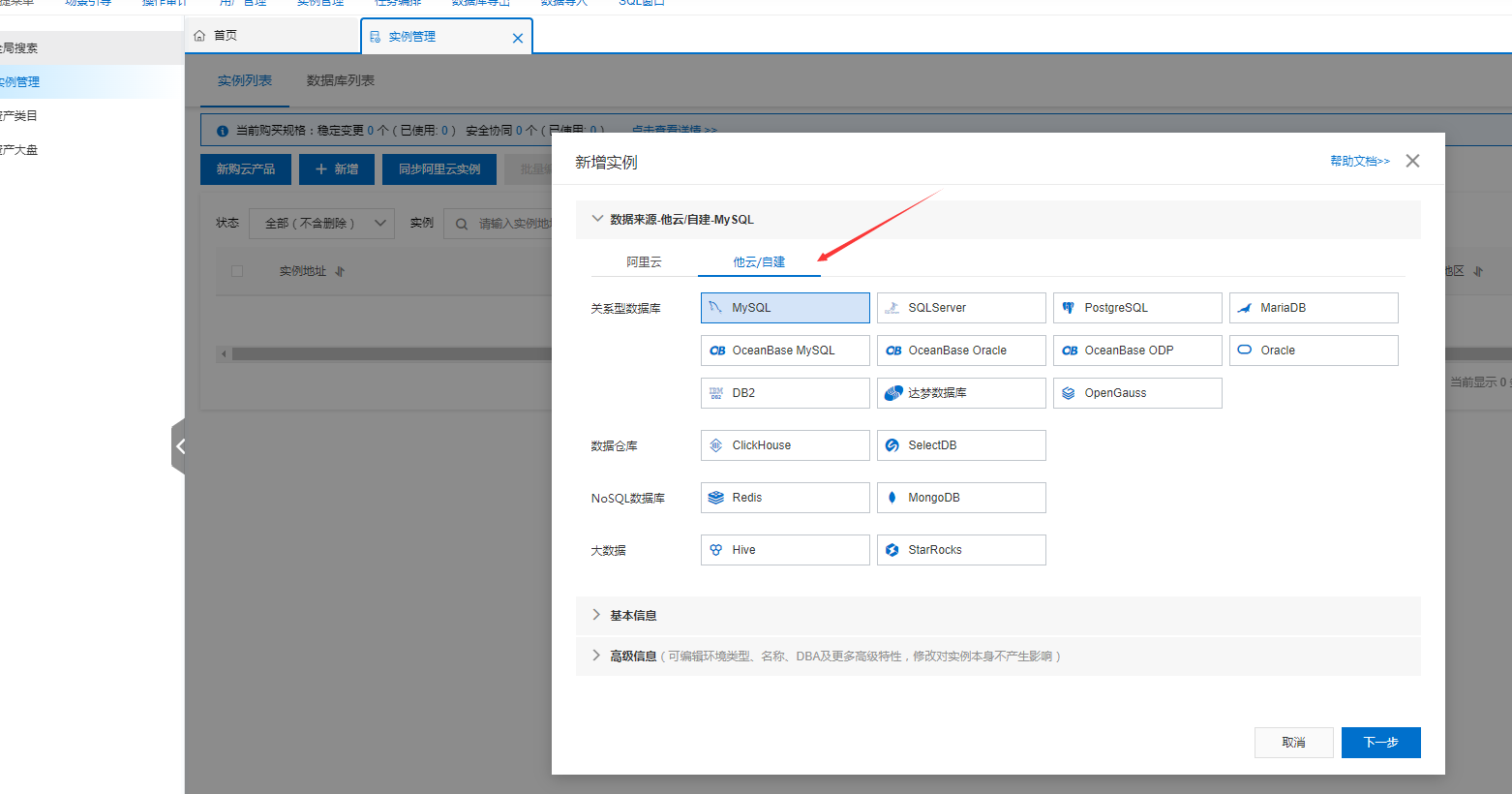Click the 大数据 label
Image resolution: width=1512 pixels, height=794 pixels.
click(x=609, y=551)
